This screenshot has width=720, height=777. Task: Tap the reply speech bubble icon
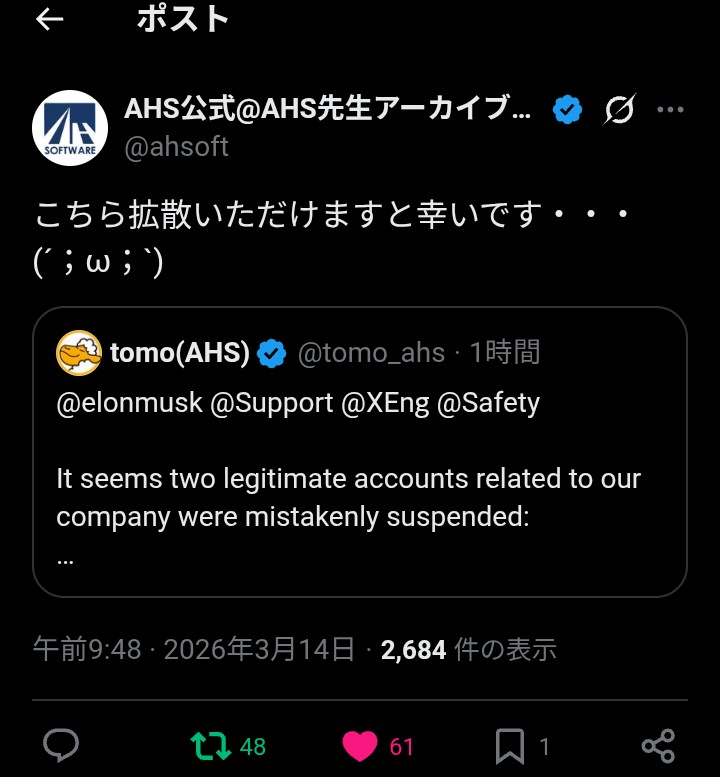[x=62, y=746]
